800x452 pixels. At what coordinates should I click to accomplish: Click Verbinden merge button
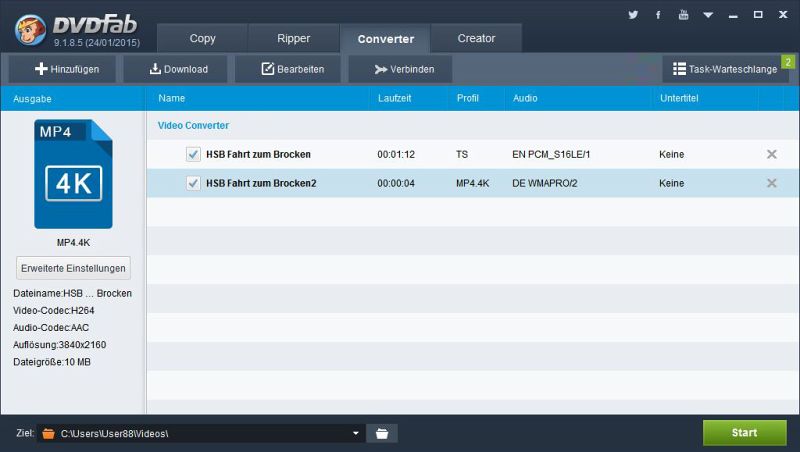point(400,69)
